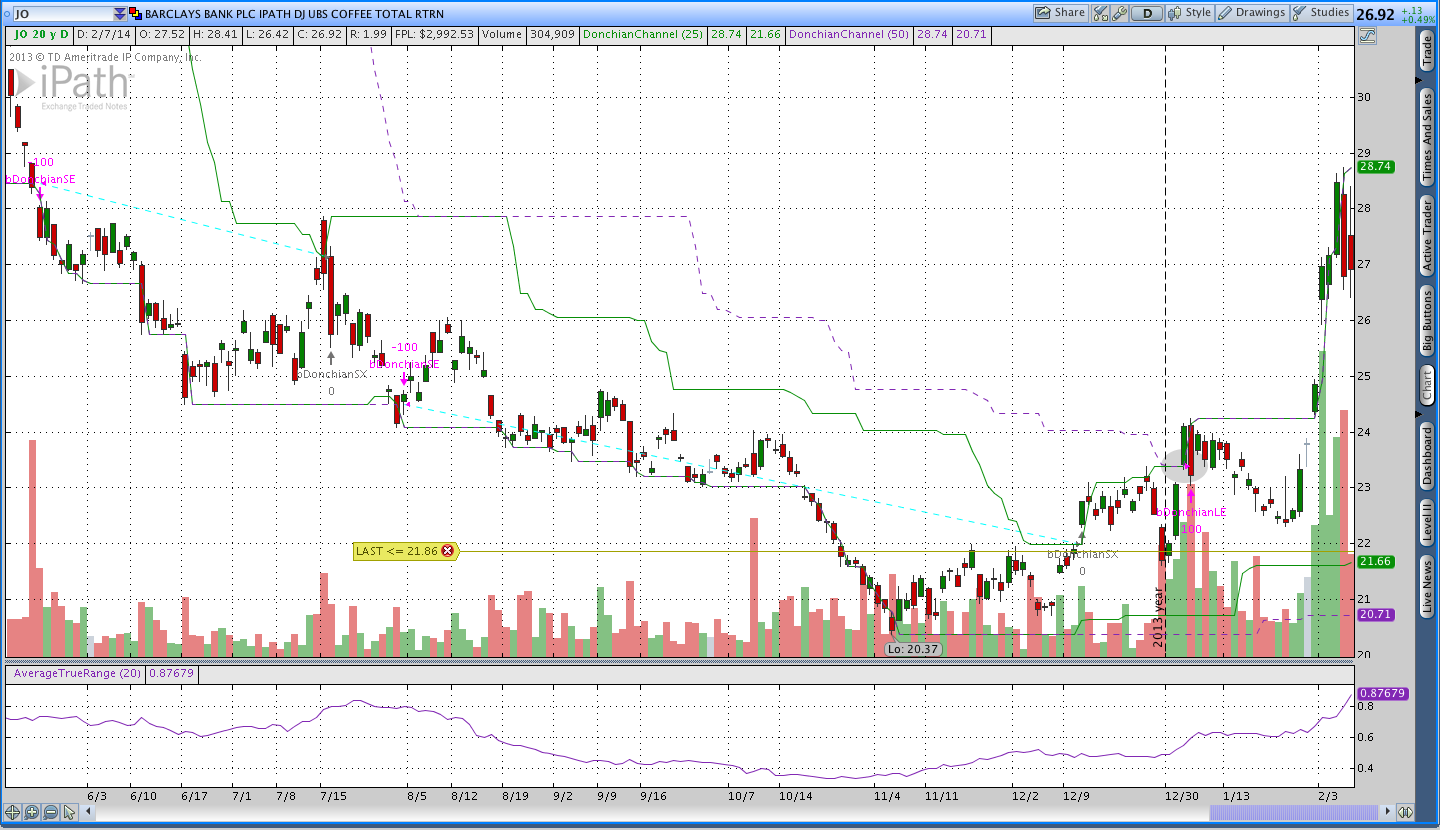Select the crosshair pan tool

(13, 812)
